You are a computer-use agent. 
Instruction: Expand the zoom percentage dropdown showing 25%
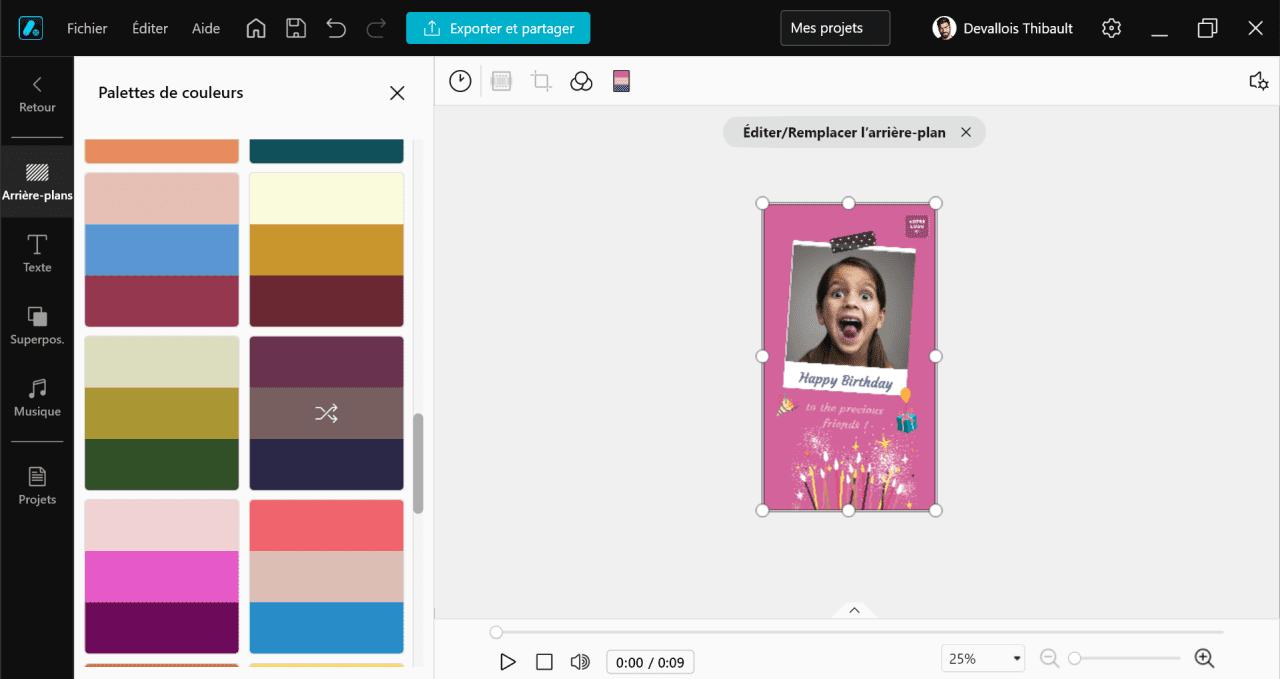pyautogui.click(x=982, y=657)
